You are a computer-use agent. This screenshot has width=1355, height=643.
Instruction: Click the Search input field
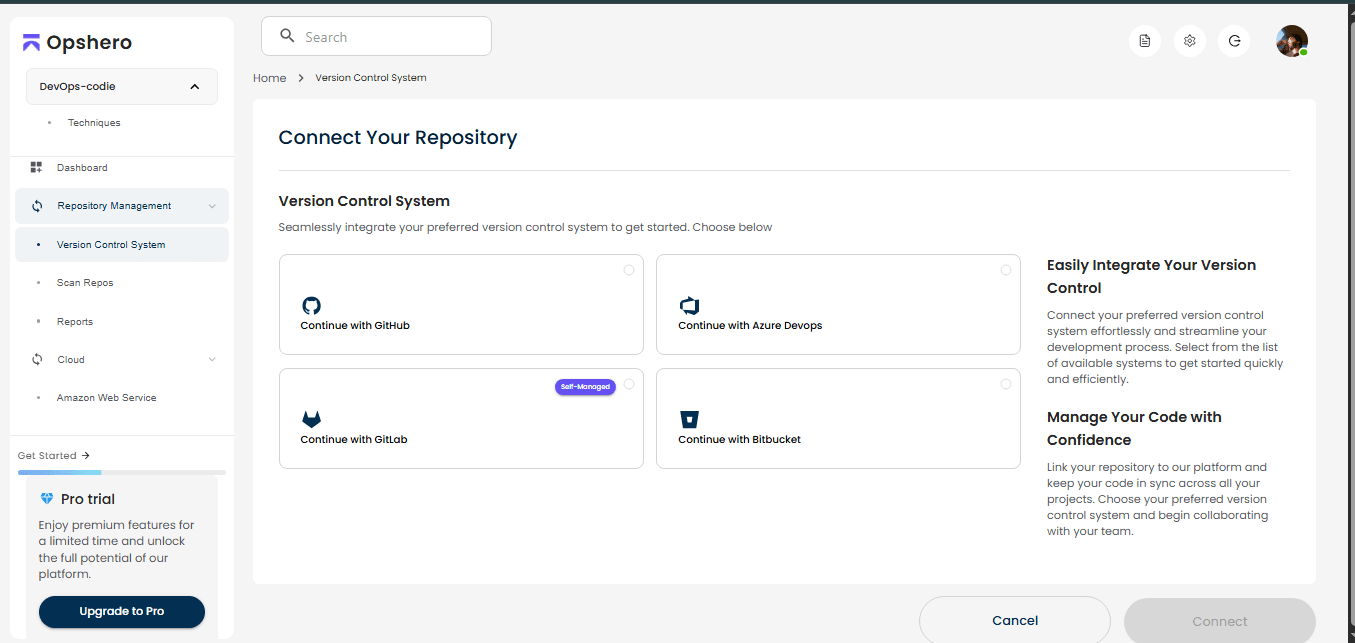390,37
